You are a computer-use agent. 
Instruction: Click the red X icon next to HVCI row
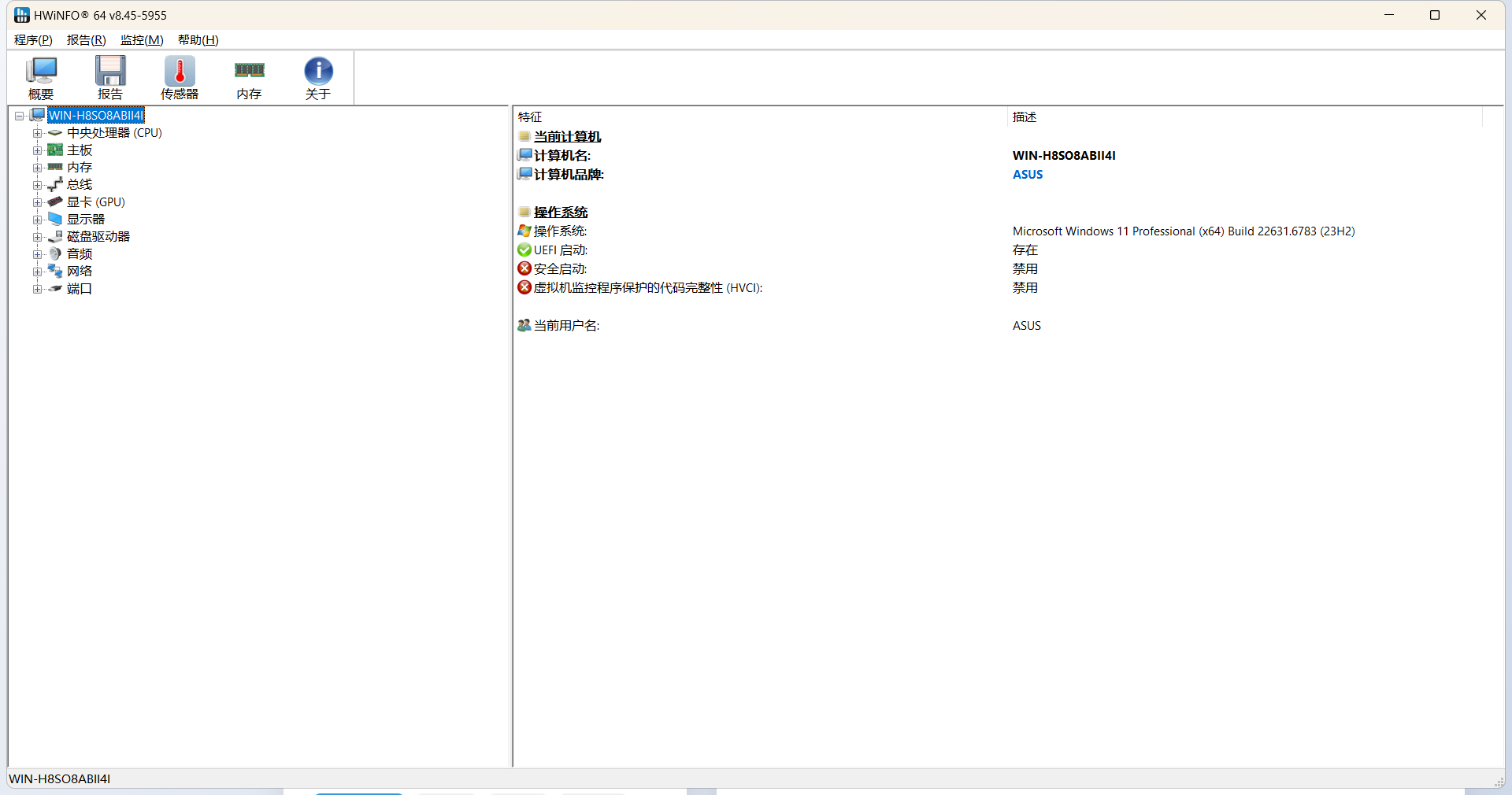[524, 287]
